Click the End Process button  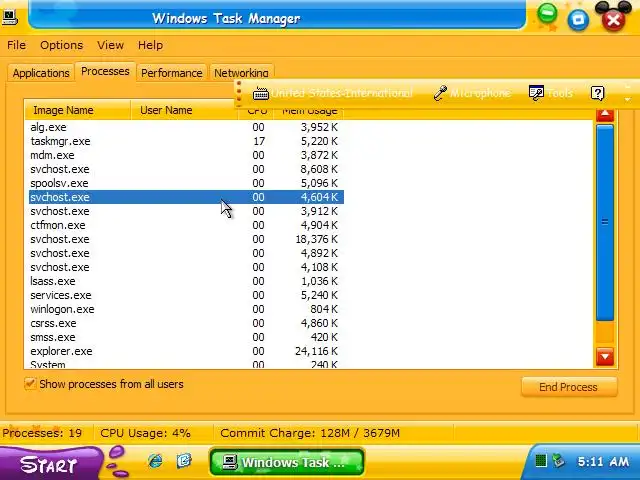point(569,387)
